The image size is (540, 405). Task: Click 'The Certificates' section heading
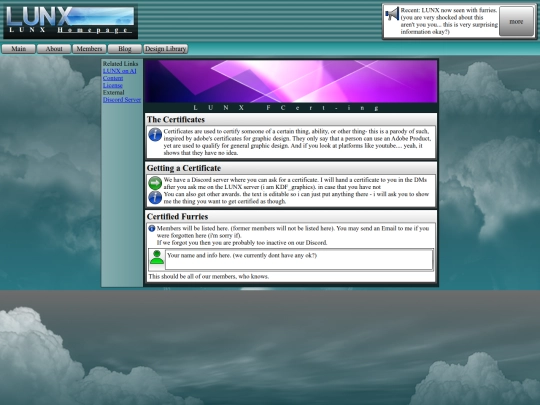(x=176, y=120)
